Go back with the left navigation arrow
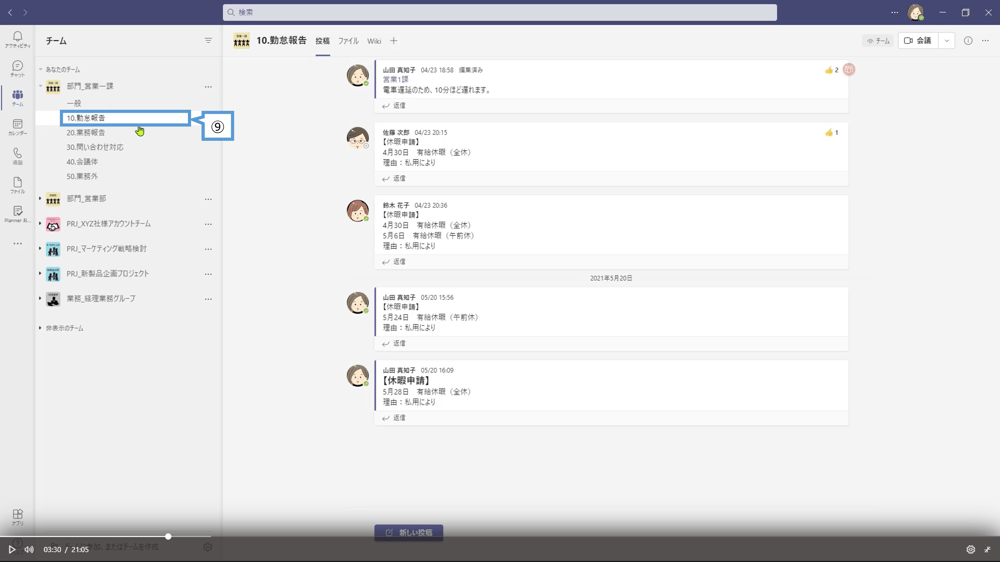This screenshot has width=1000, height=562. (x=10, y=12)
